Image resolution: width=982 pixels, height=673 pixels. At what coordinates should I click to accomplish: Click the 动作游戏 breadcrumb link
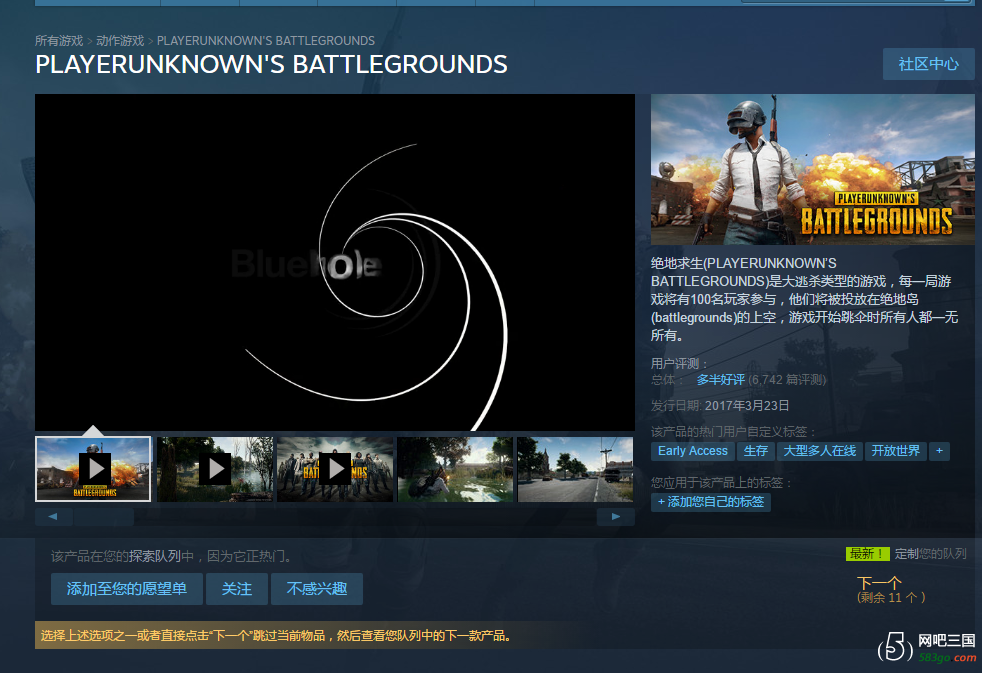120,41
